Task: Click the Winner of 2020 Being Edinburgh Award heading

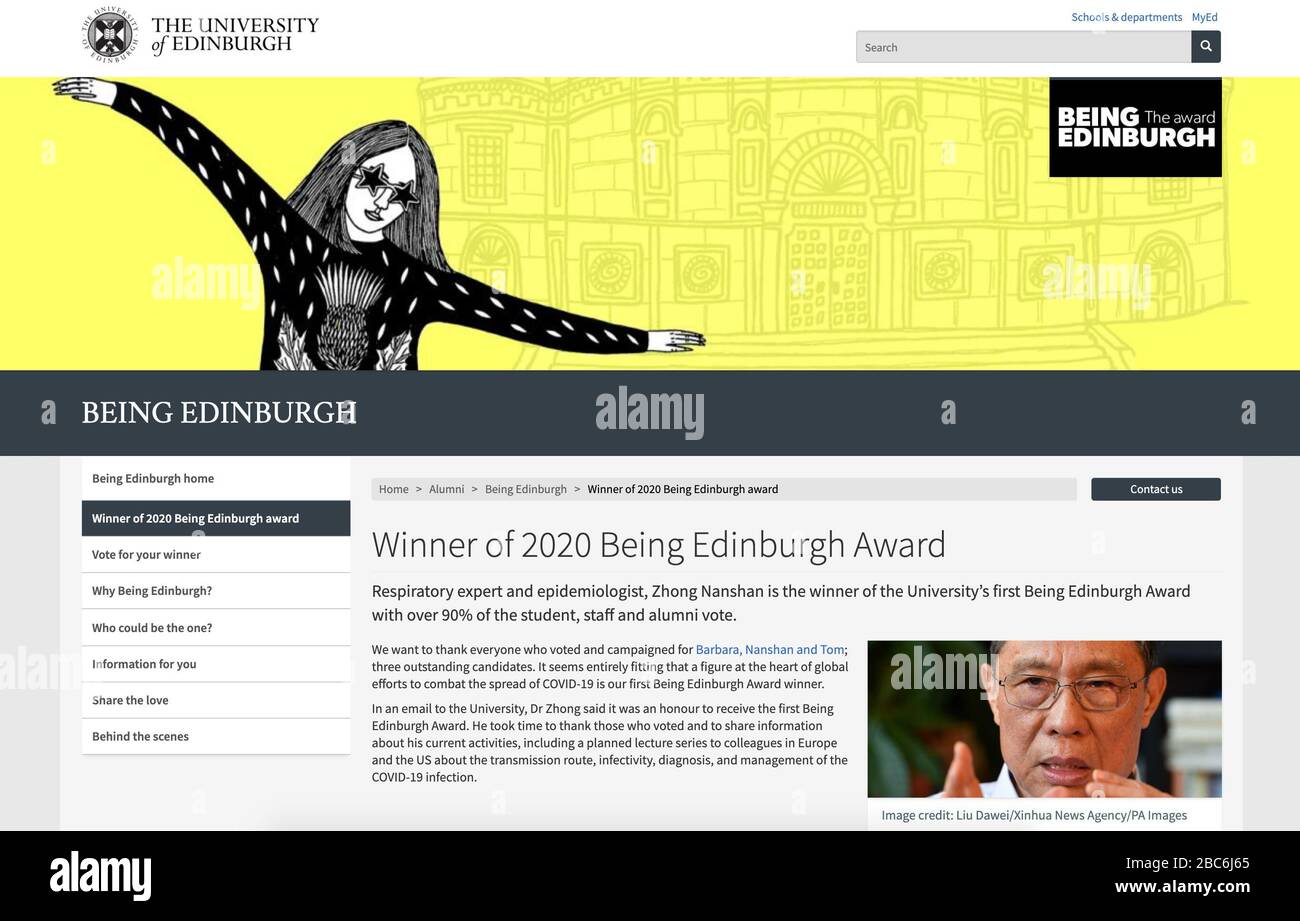Action: click(x=659, y=545)
